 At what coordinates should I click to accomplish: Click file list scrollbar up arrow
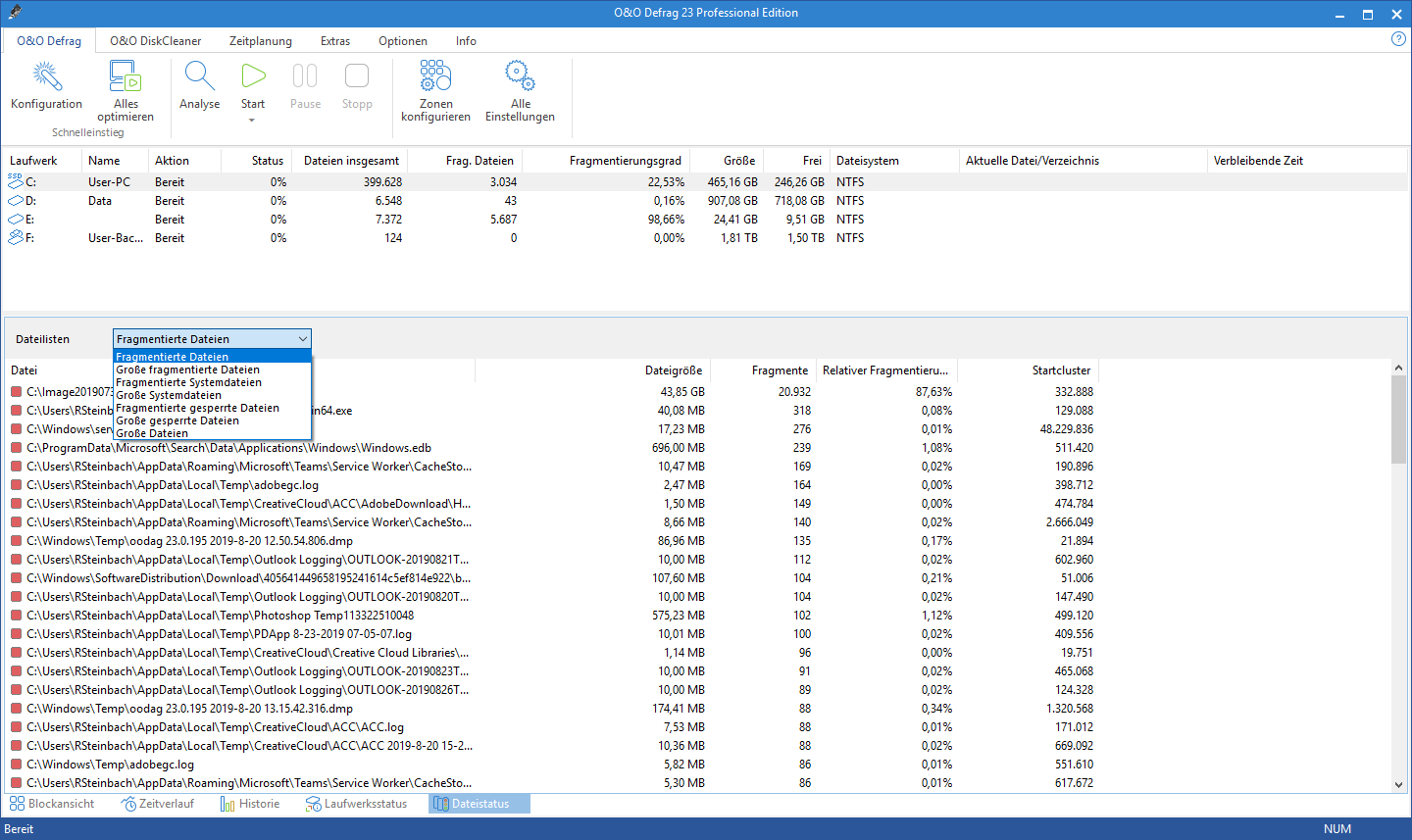[x=1398, y=368]
